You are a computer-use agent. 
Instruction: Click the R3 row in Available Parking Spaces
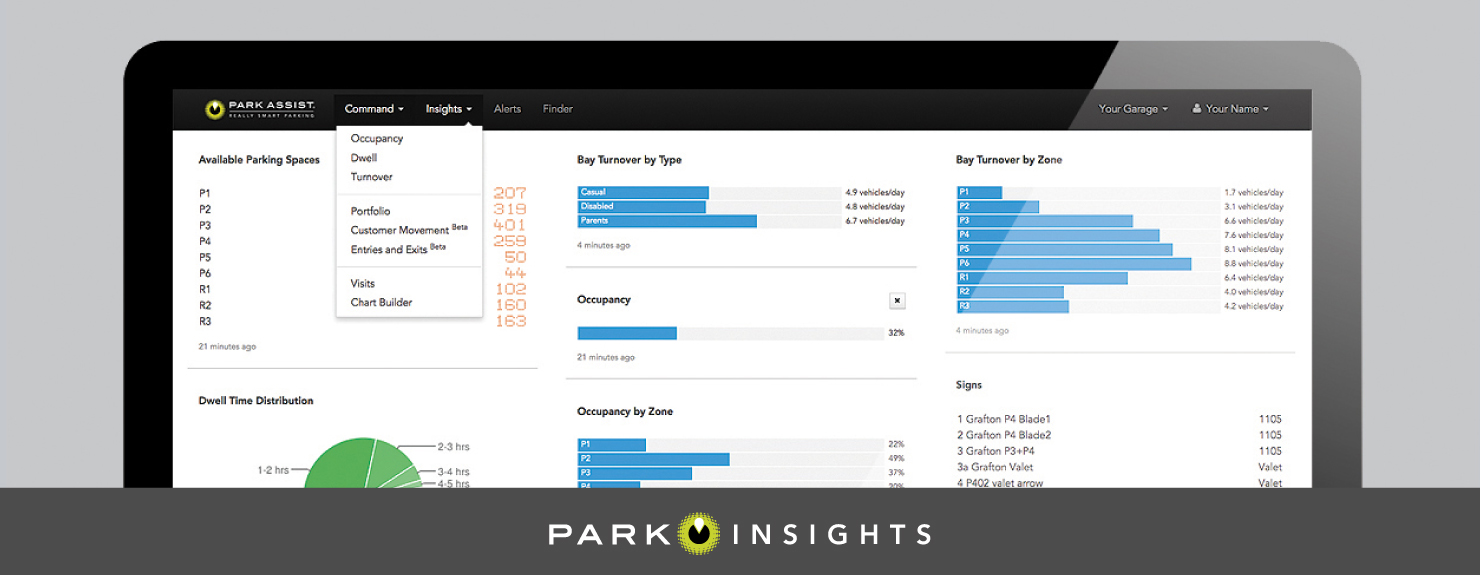click(x=362, y=321)
